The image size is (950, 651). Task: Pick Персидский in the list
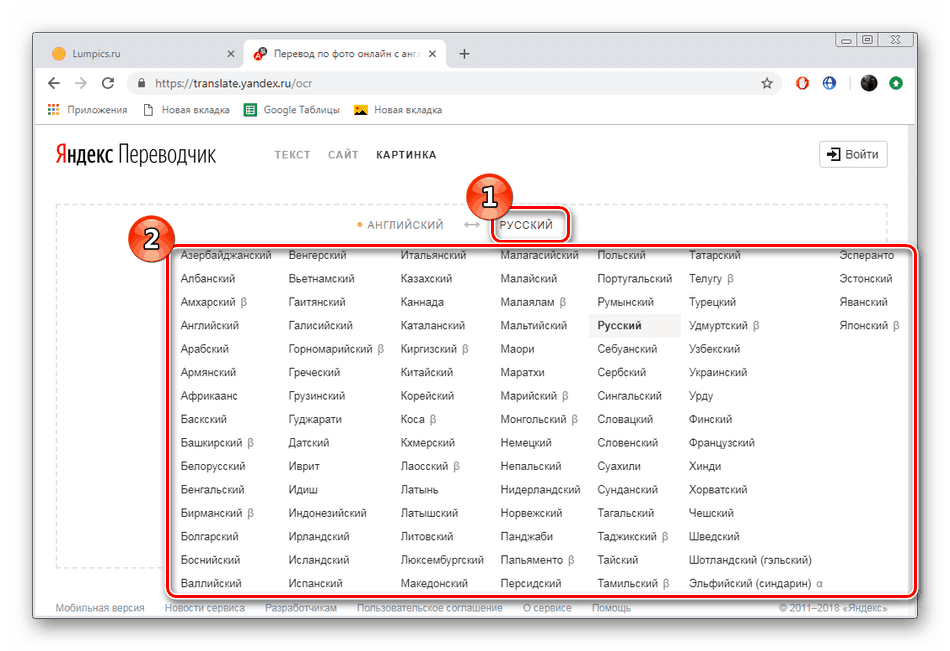(531, 583)
